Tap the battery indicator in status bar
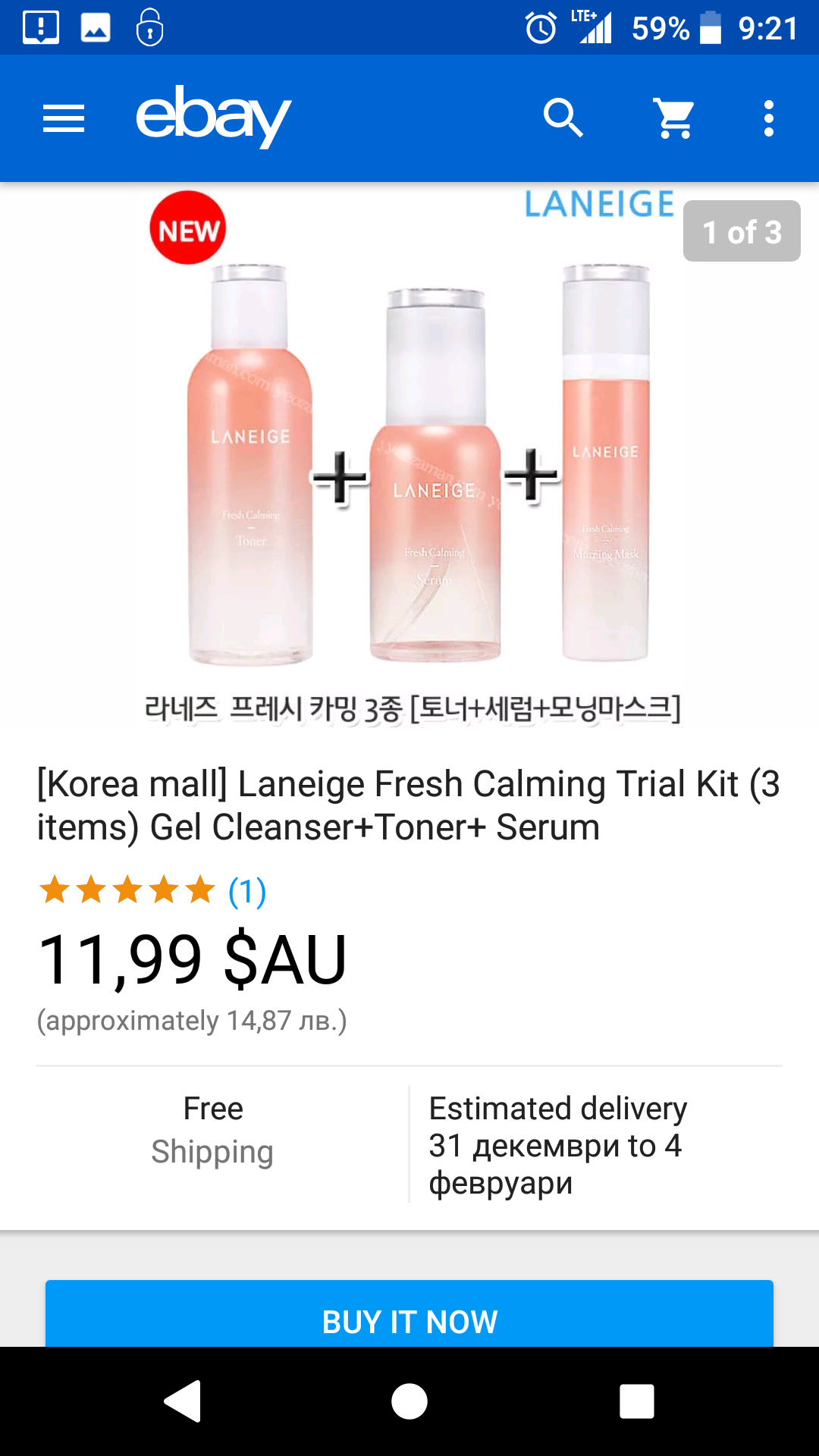The image size is (819, 1456). pyautogui.click(x=711, y=28)
